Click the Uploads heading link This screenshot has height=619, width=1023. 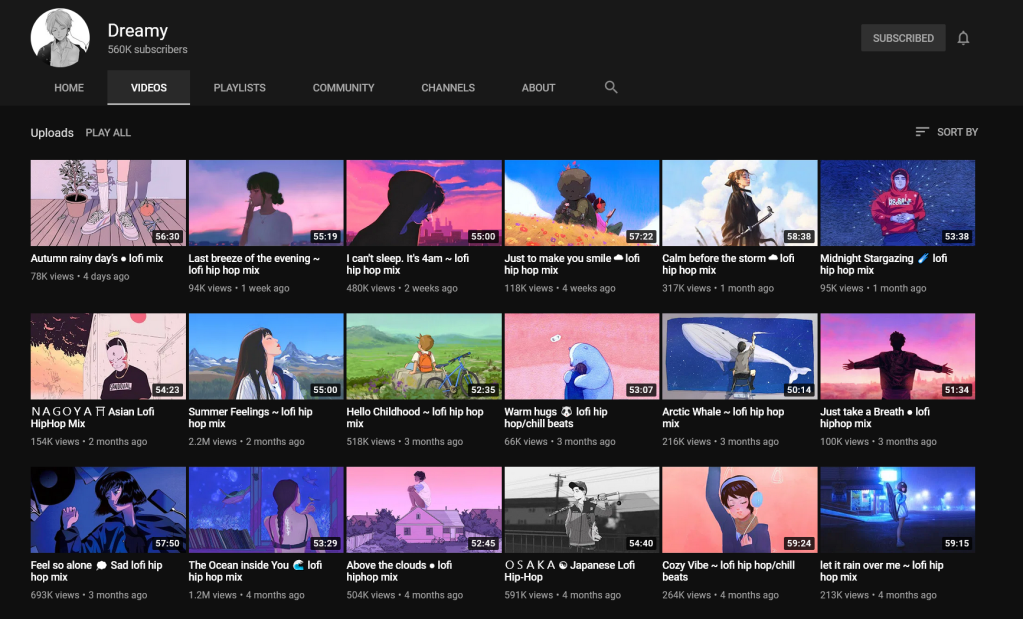coord(52,133)
